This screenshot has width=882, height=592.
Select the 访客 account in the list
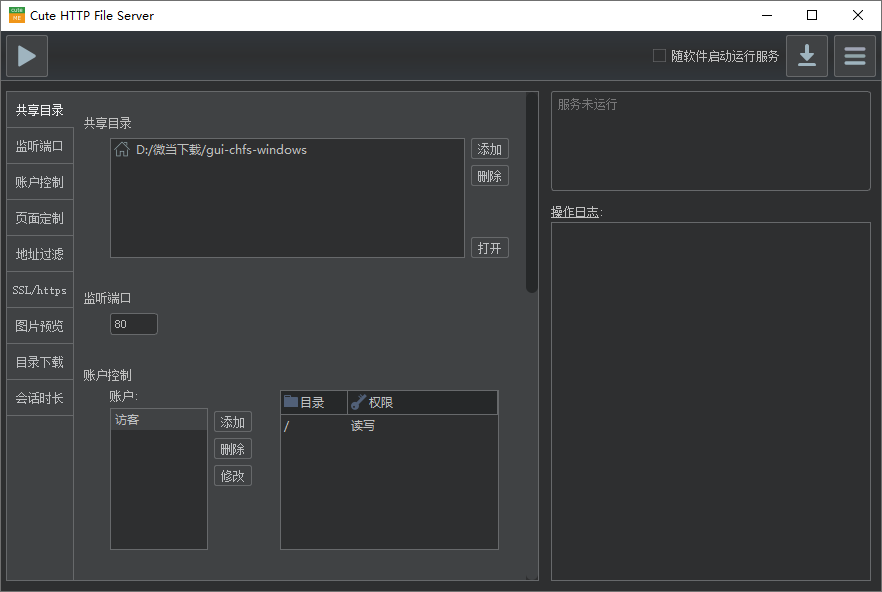click(x=158, y=420)
